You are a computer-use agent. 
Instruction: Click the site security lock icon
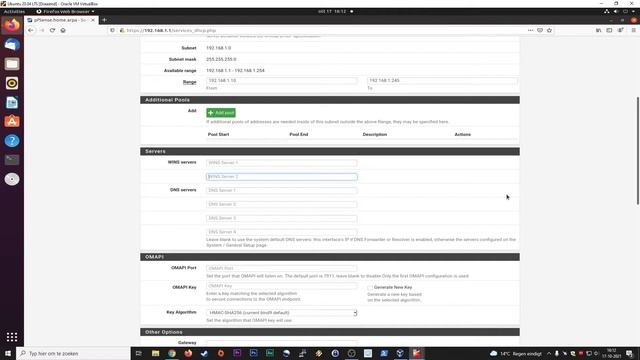coord(122,30)
